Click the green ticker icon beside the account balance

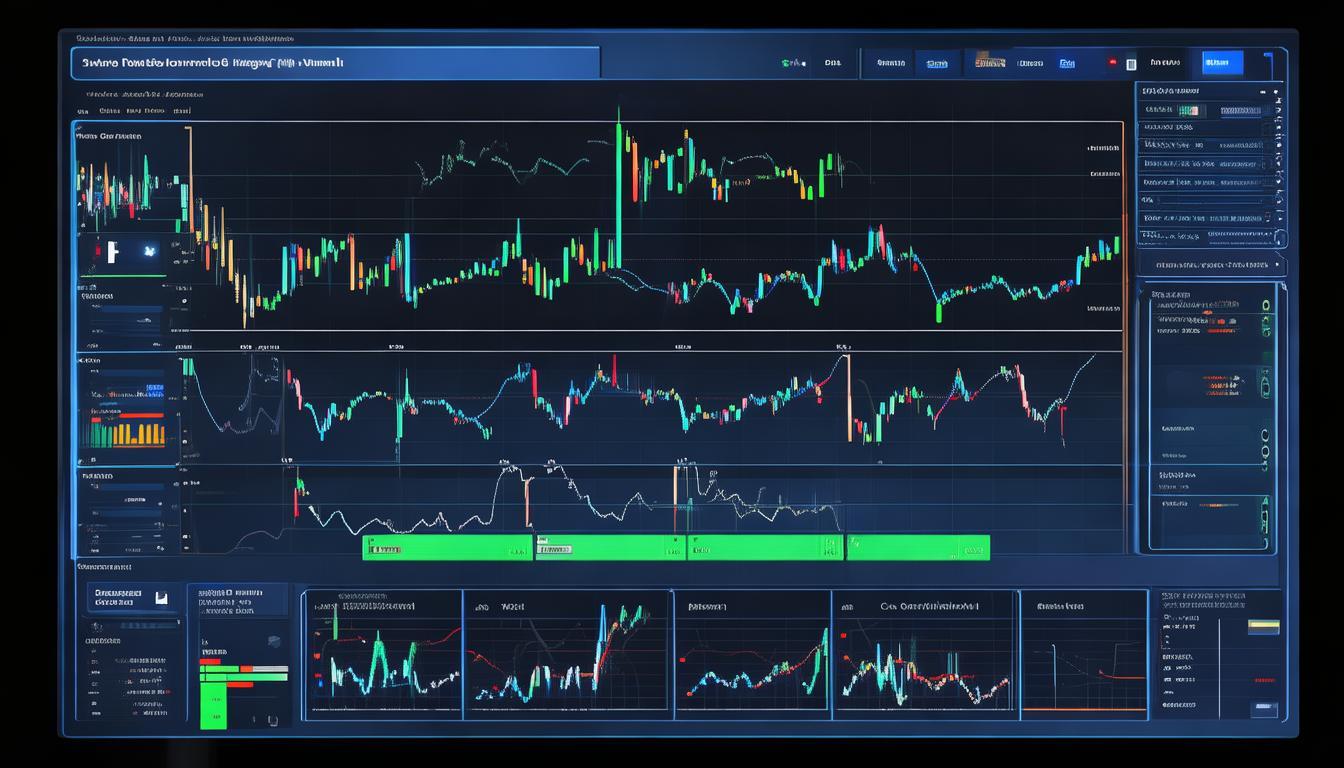pyautogui.click(x=789, y=62)
